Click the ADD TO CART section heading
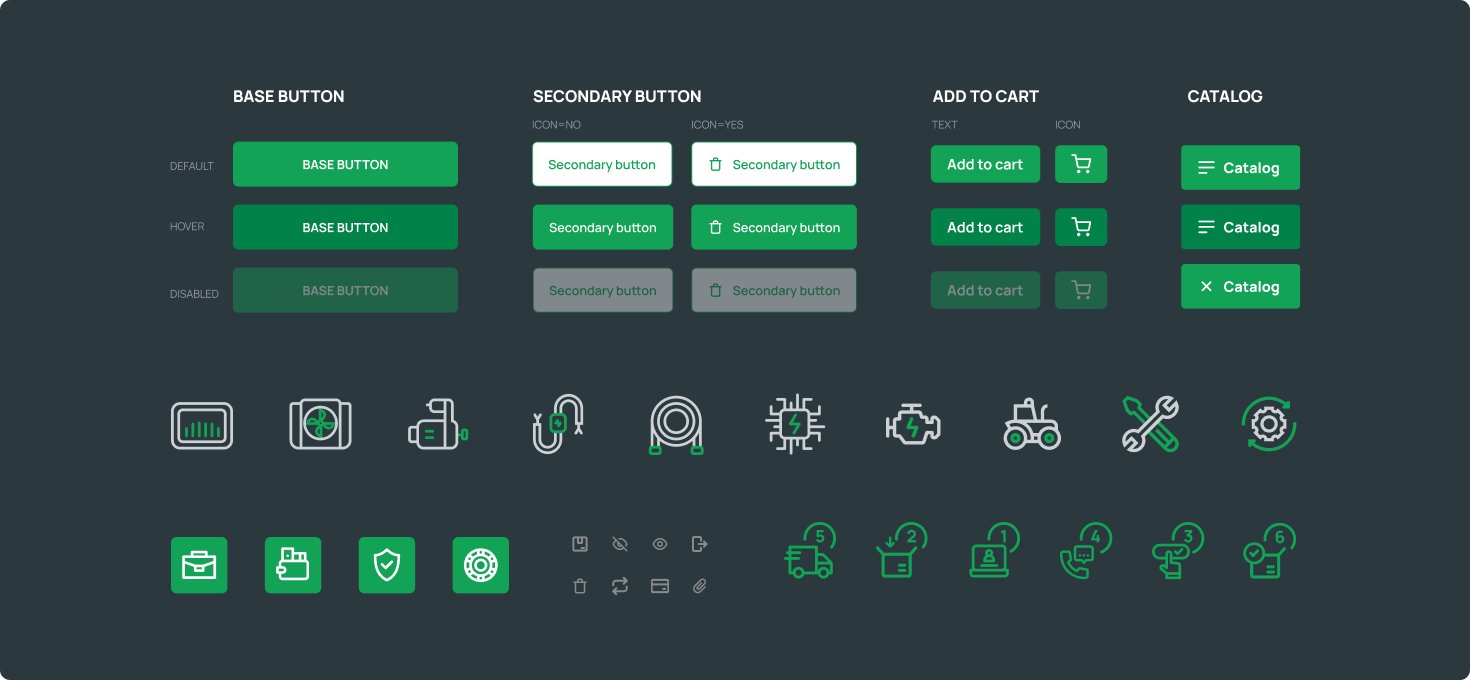 click(986, 96)
